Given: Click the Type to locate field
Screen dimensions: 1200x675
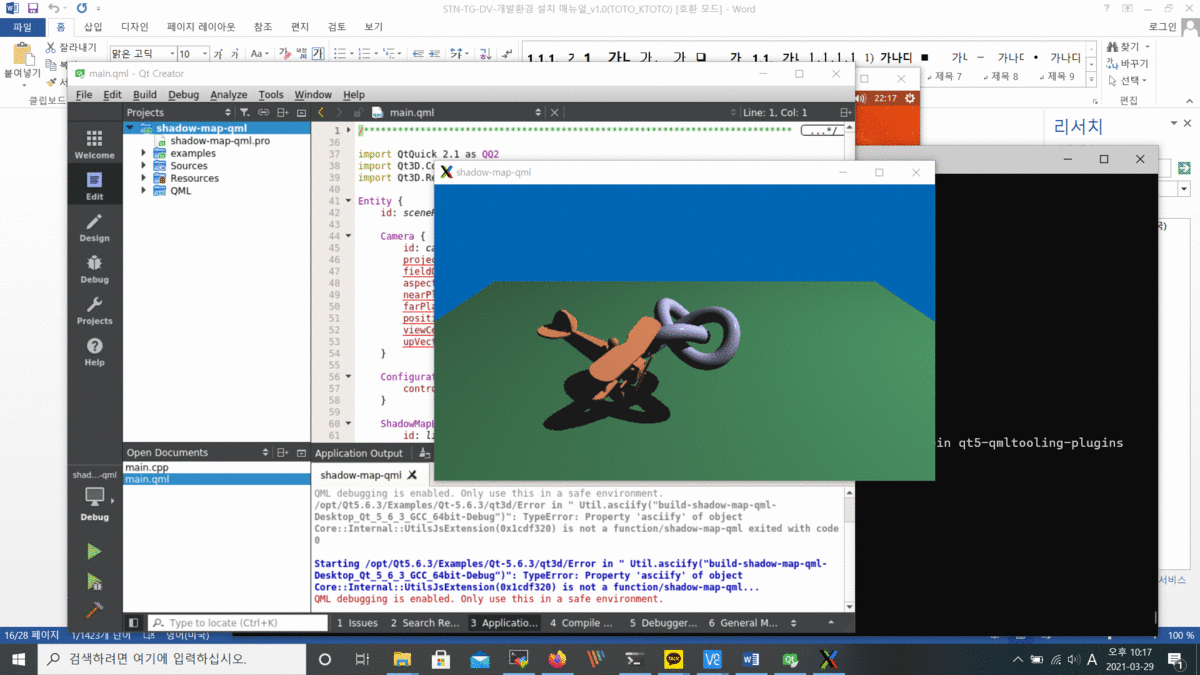Looking at the screenshot, I should pyautogui.click(x=238, y=623).
